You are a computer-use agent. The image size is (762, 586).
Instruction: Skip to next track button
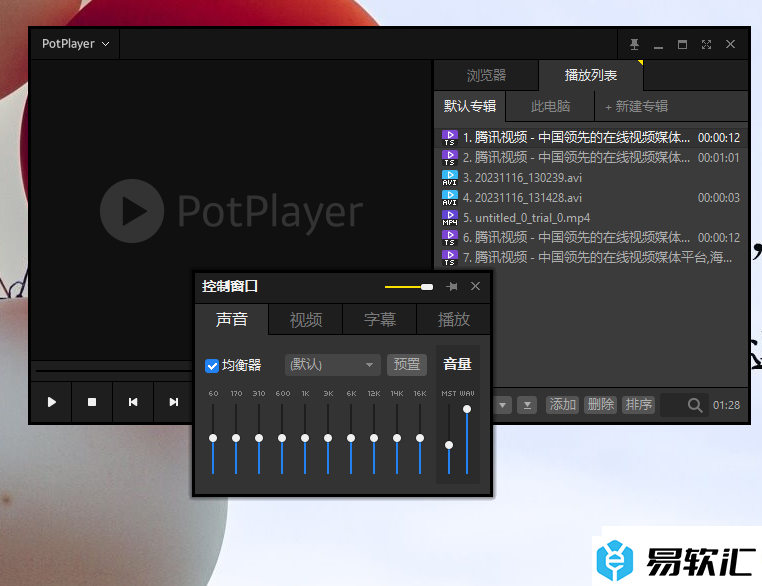173,402
